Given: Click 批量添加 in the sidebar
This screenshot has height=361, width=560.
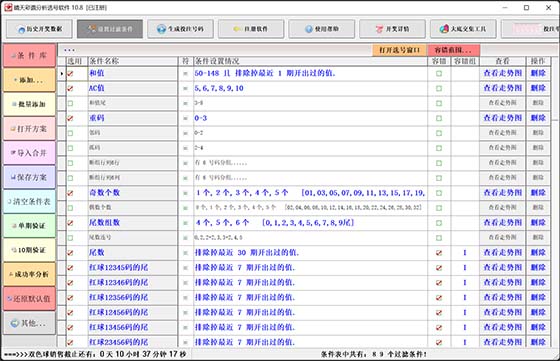Looking at the screenshot, I should pyautogui.click(x=30, y=104).
